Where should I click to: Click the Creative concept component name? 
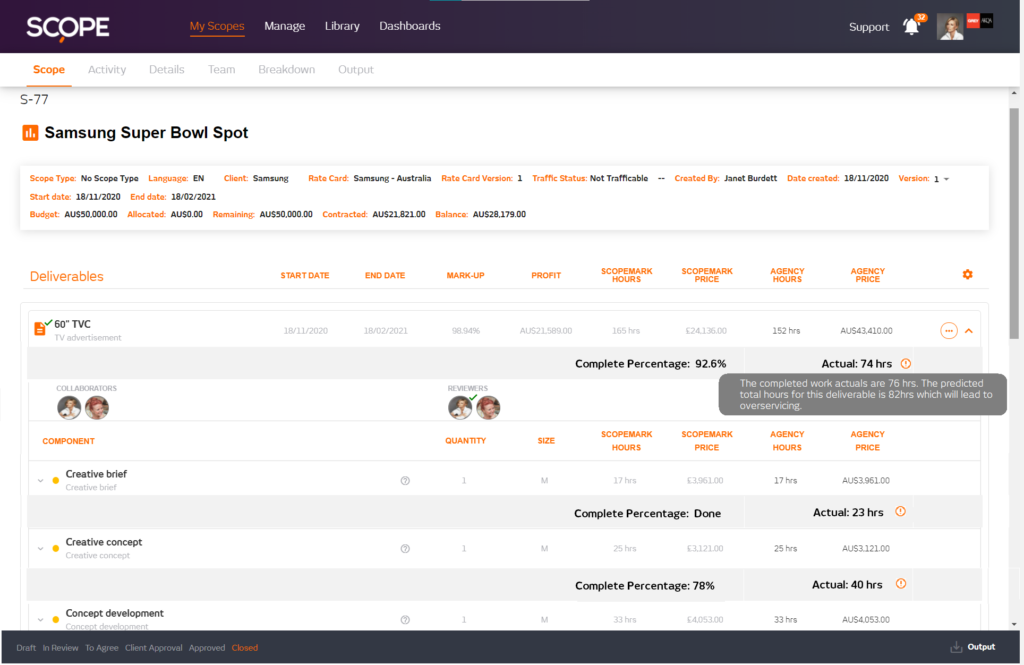coord(104,542)
